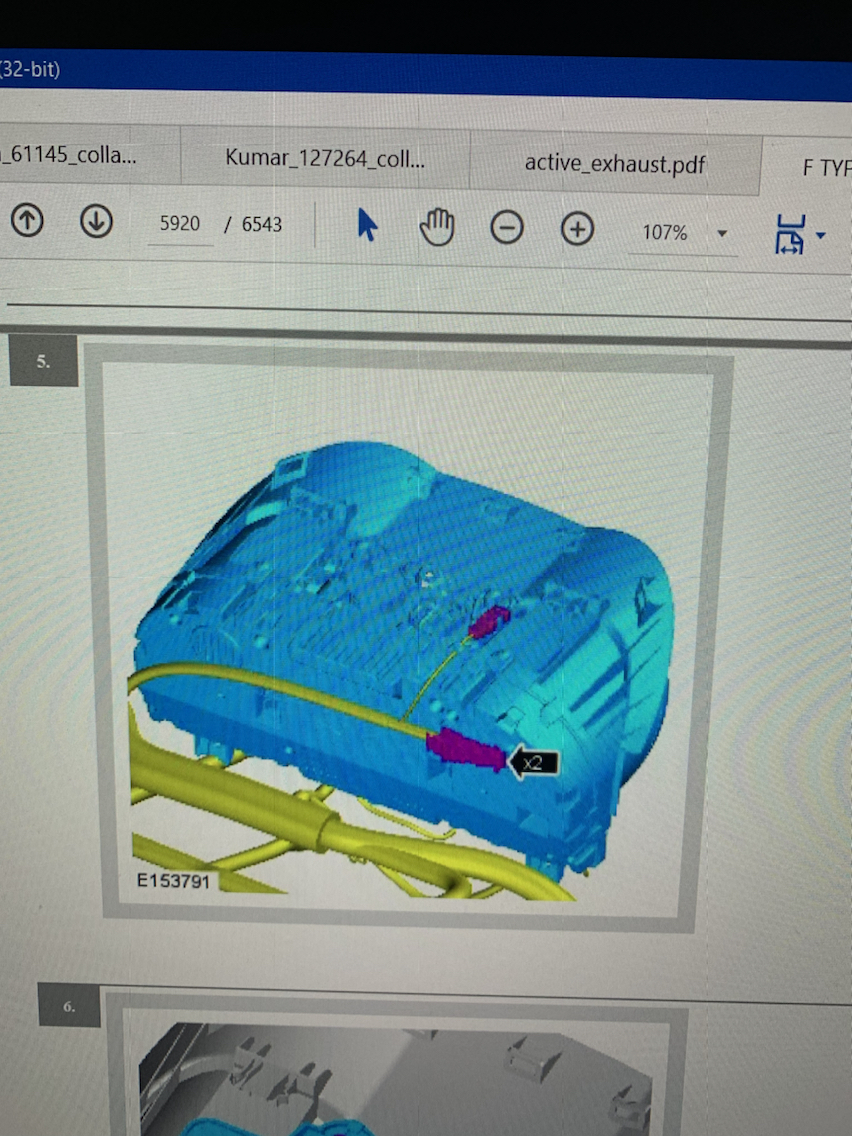Select the Hand pan tool

tap(437, 228)
